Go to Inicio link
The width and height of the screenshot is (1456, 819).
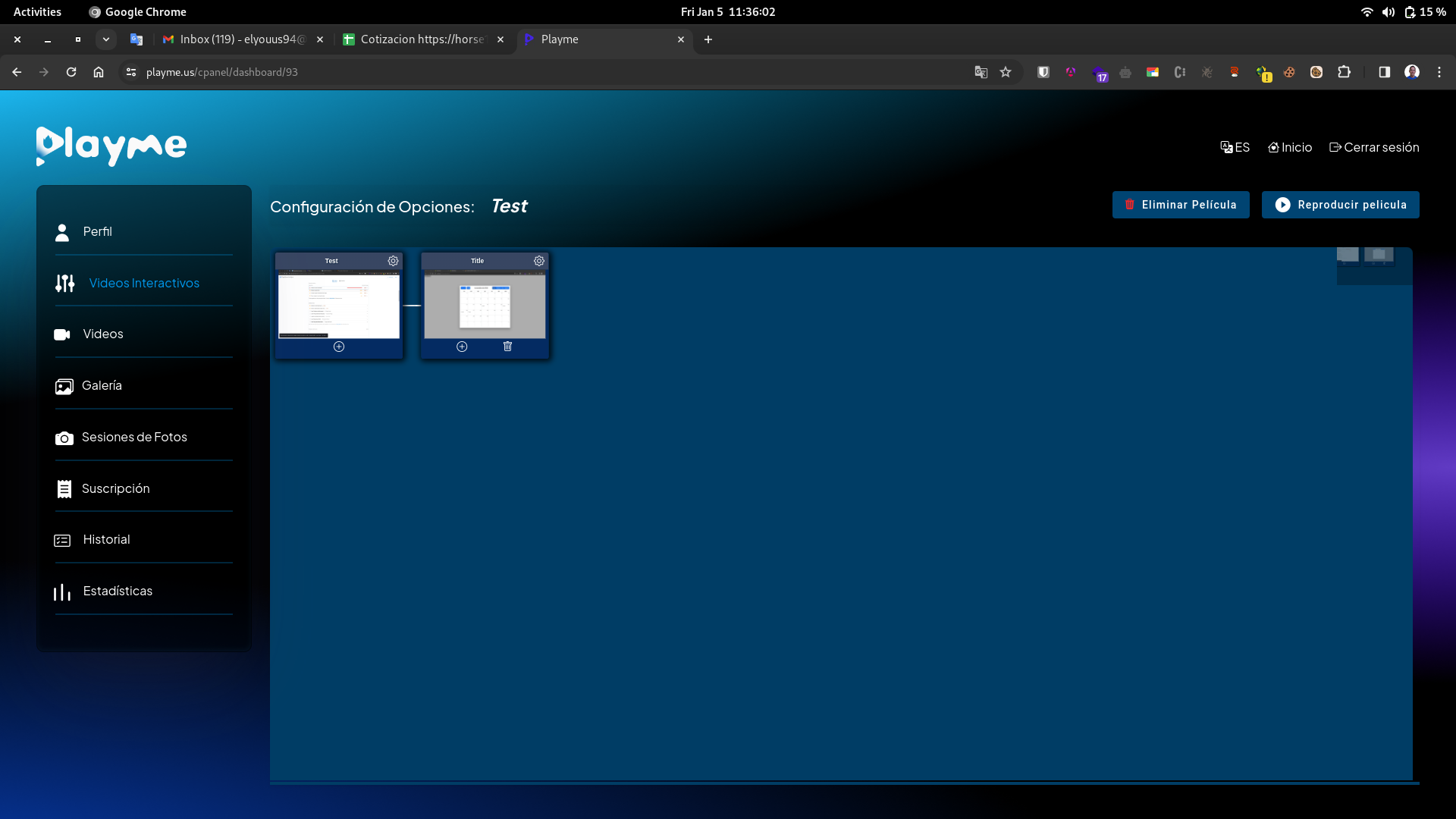[1289, 147]
